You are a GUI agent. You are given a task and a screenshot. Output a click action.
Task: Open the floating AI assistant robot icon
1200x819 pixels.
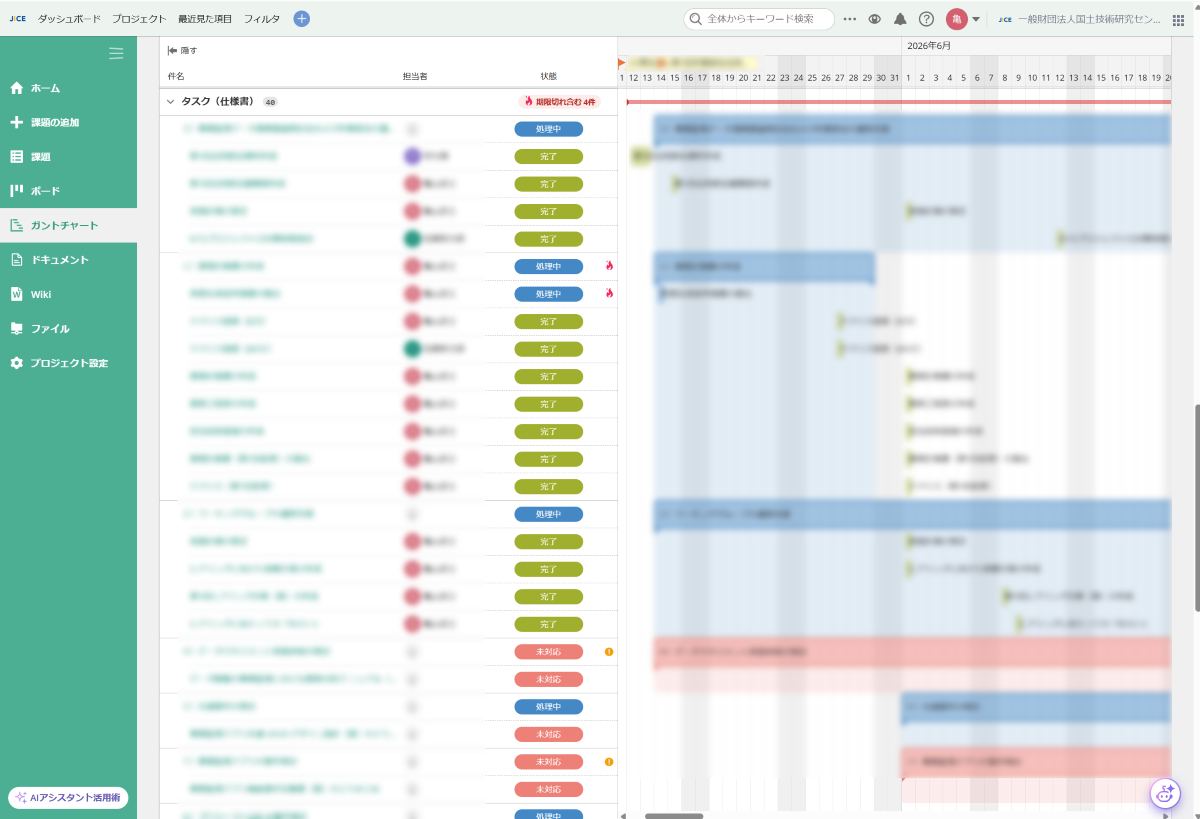point(1165,794)
